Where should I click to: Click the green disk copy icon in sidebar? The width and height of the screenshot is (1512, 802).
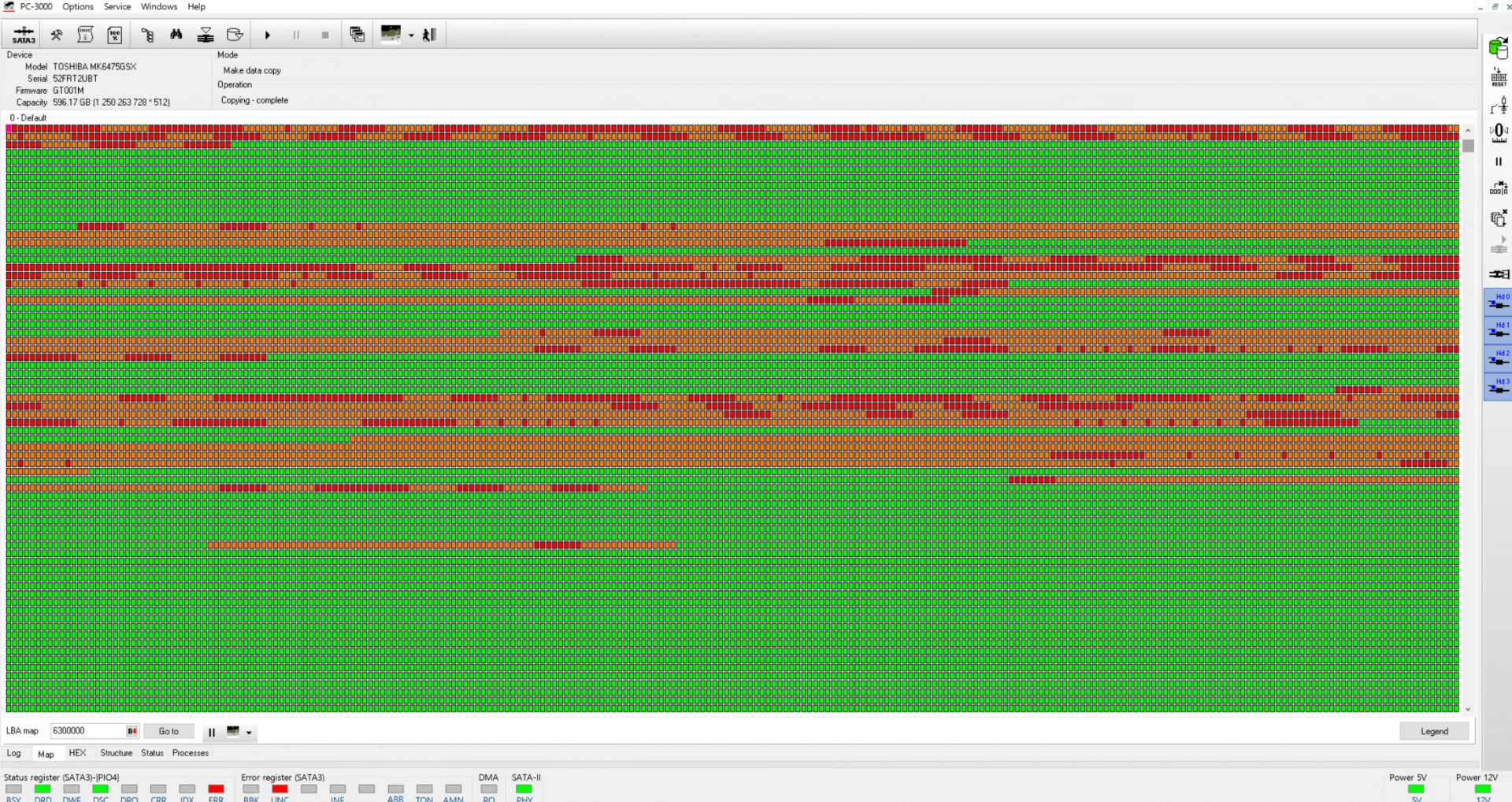(1499, 49)
